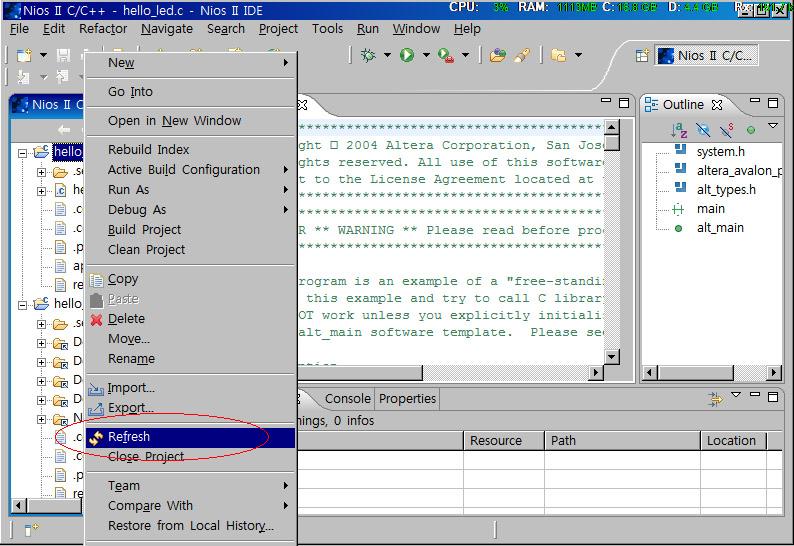Open Active Build Configuration submenu

pos(190,170)
